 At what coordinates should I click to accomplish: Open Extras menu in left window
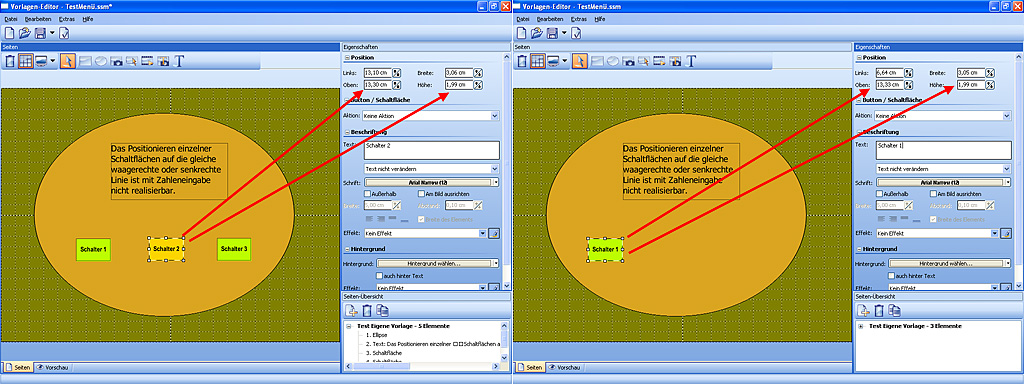pos(67,19)
